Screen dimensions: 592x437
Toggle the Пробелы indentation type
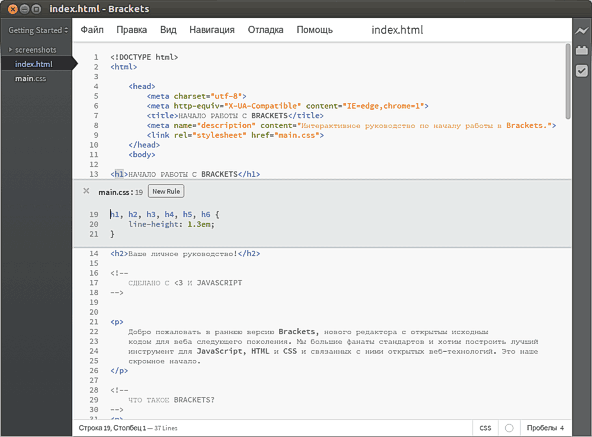[542, 428]
